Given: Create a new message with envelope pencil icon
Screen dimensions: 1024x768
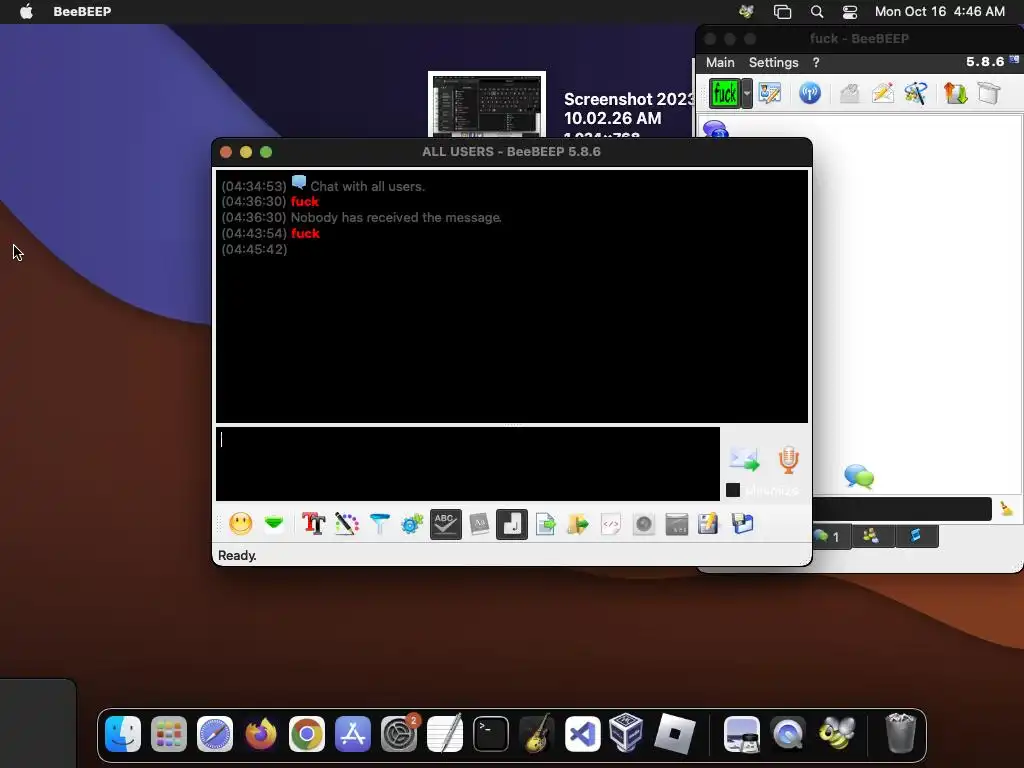Looking at the screenshot, I should point(882,93).
